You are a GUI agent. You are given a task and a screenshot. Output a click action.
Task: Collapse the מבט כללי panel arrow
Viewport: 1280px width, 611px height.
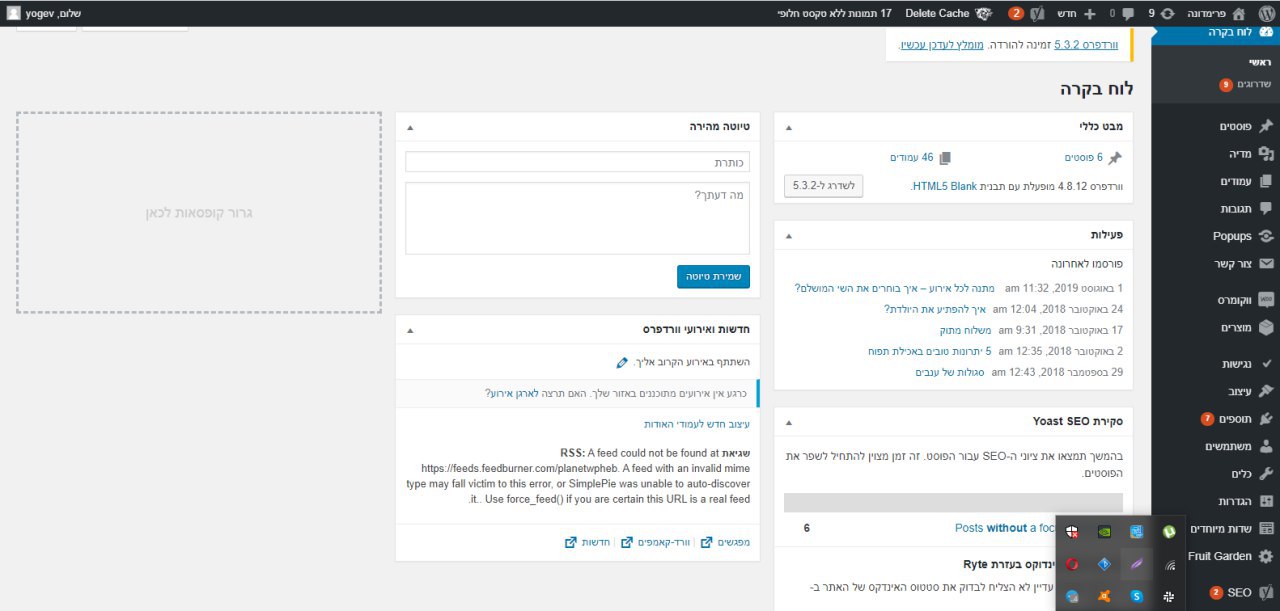789,127
